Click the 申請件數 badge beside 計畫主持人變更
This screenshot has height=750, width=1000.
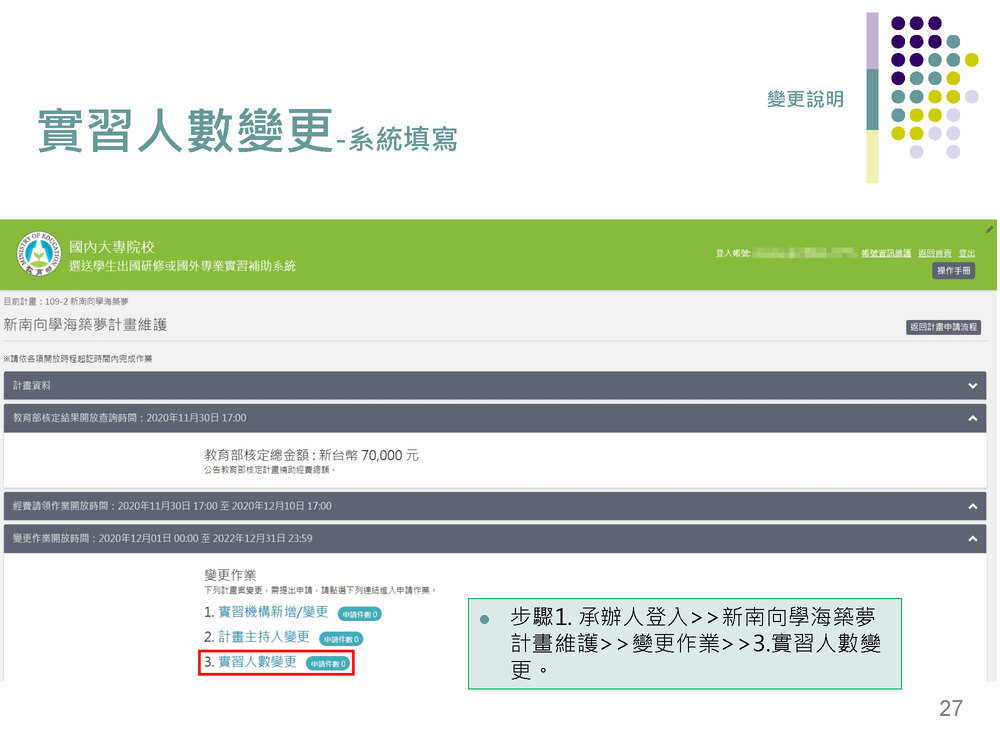pyautogui.click(x=341, y=638)
